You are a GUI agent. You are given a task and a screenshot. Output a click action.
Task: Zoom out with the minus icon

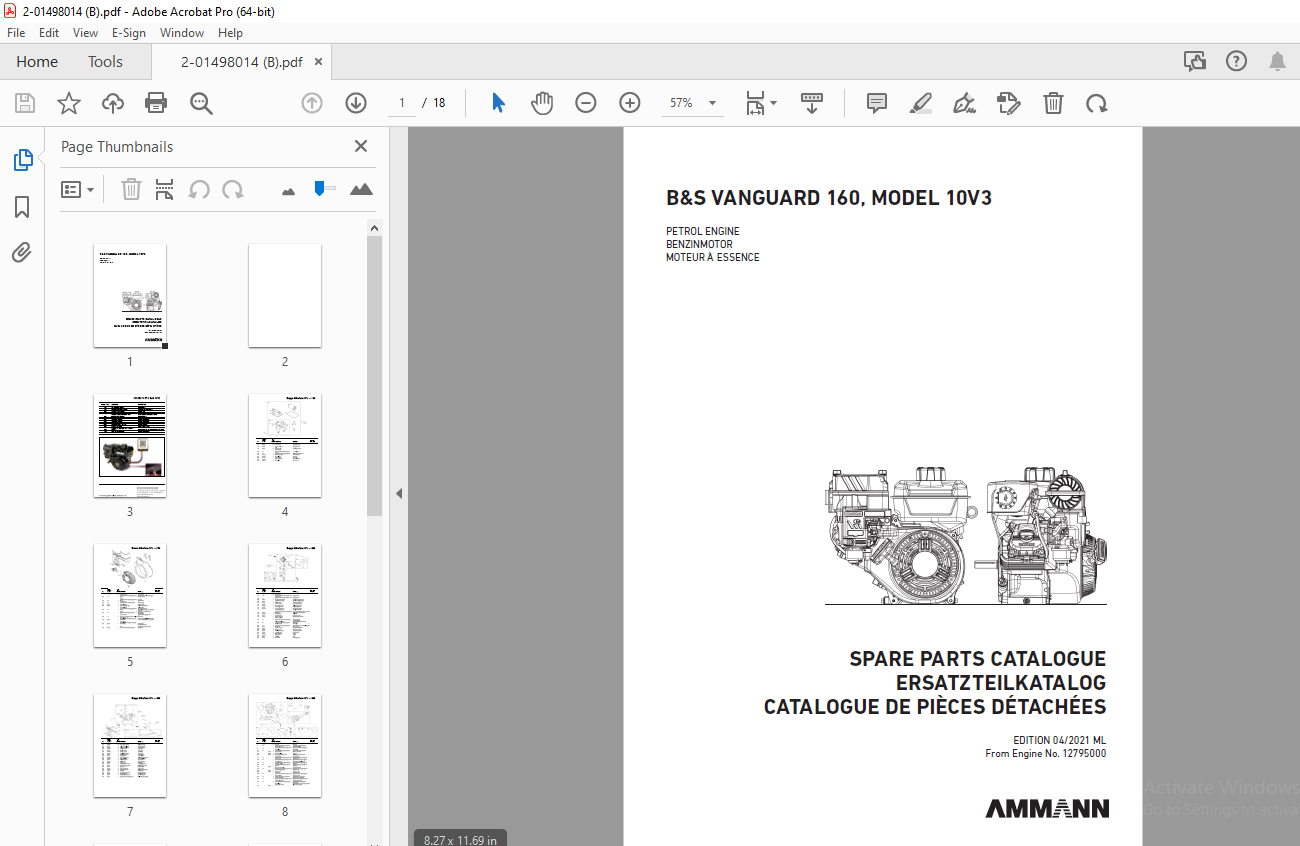tap(586, 103)
